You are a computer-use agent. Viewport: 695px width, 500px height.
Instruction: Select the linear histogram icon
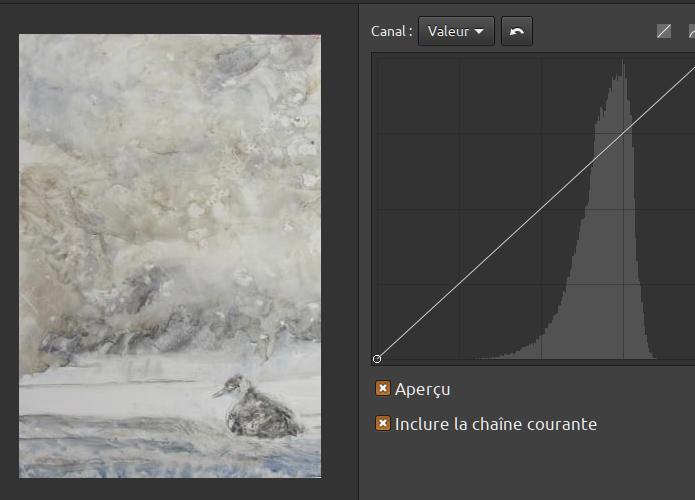(664, 31)
